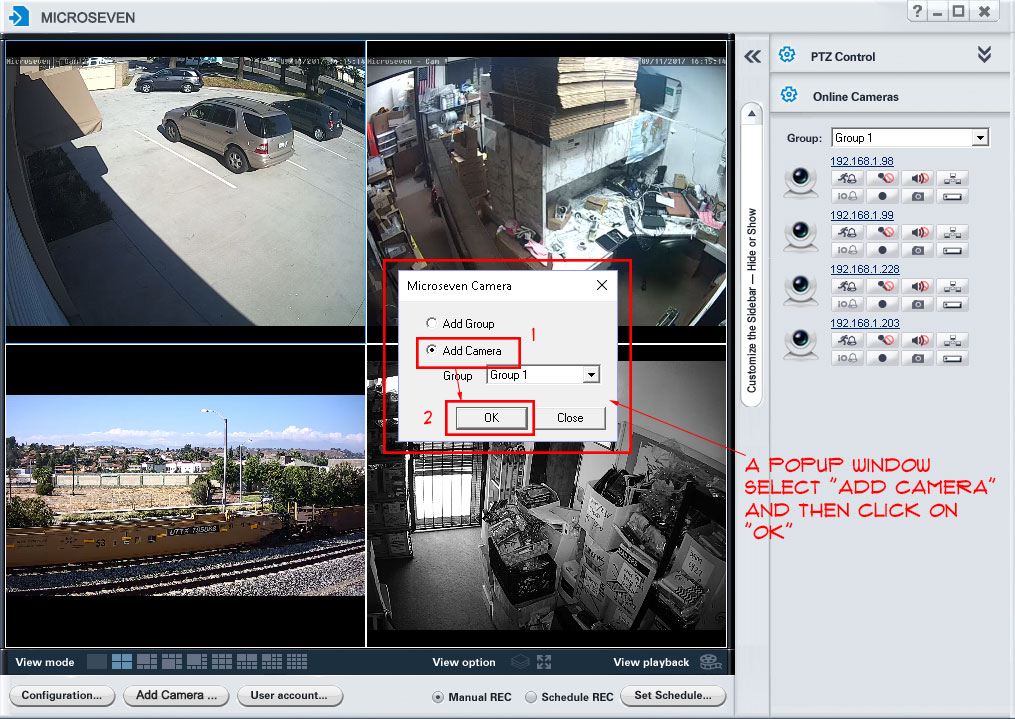Toggle speaker mute for camera 192.168.1.99
Image resolution: width=1015 pixels, height=719 pixels.
click(917, 232)
